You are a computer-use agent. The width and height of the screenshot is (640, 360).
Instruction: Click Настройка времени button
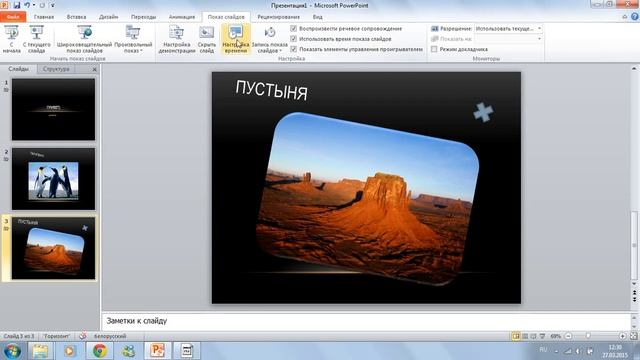coord(236,39)
